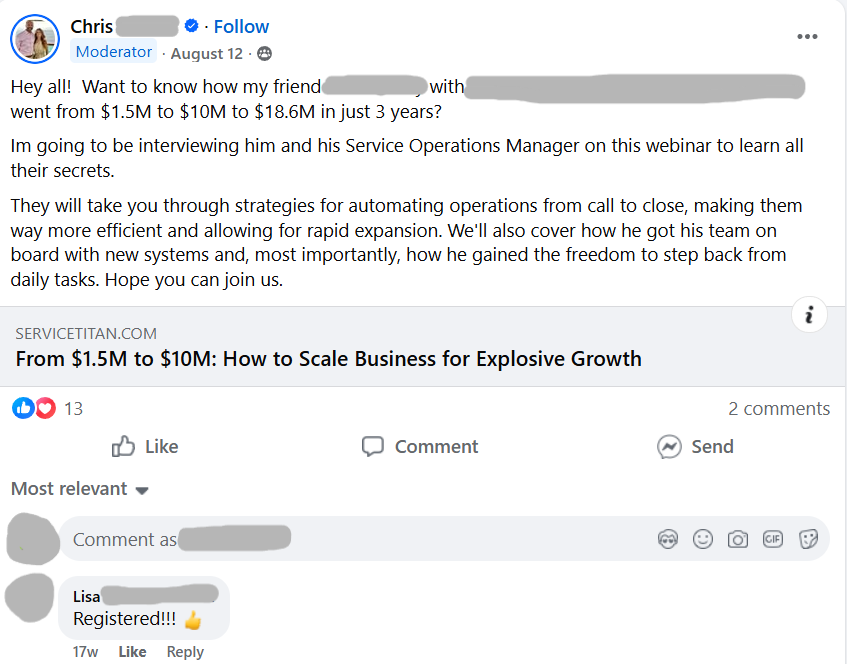Like the post with thumbs up button
The image size is (847, 664).
pyautogui.click(x=145, y=447)
